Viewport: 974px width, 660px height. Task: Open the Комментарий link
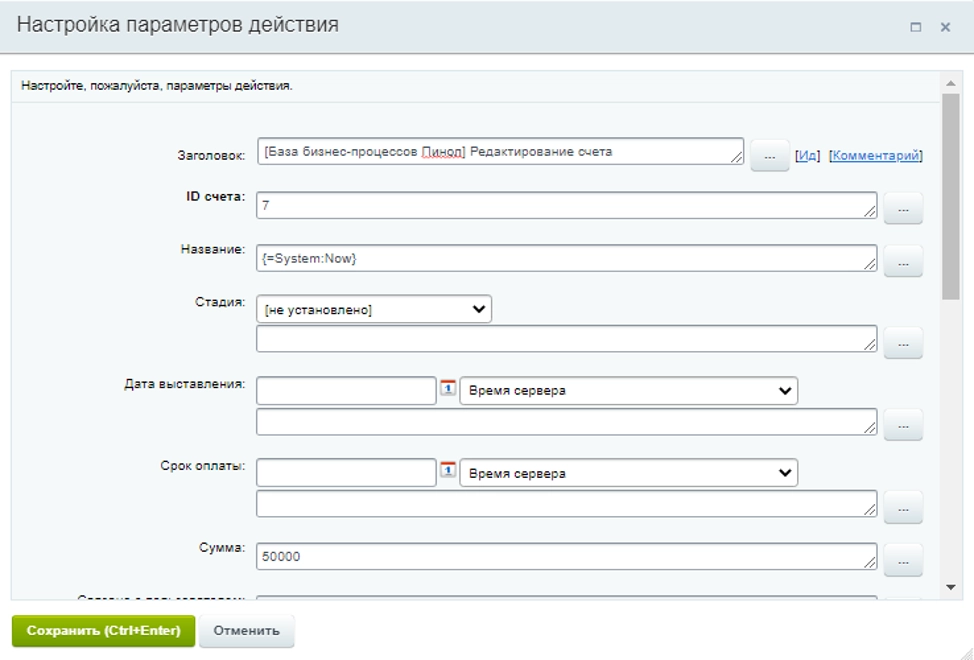pyautogui.click(x=876, y=156)
